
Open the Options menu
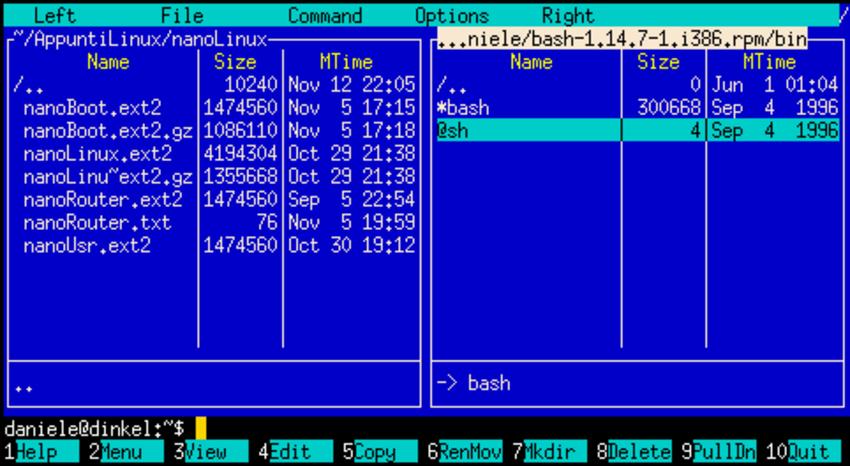(x=452, y=16)
